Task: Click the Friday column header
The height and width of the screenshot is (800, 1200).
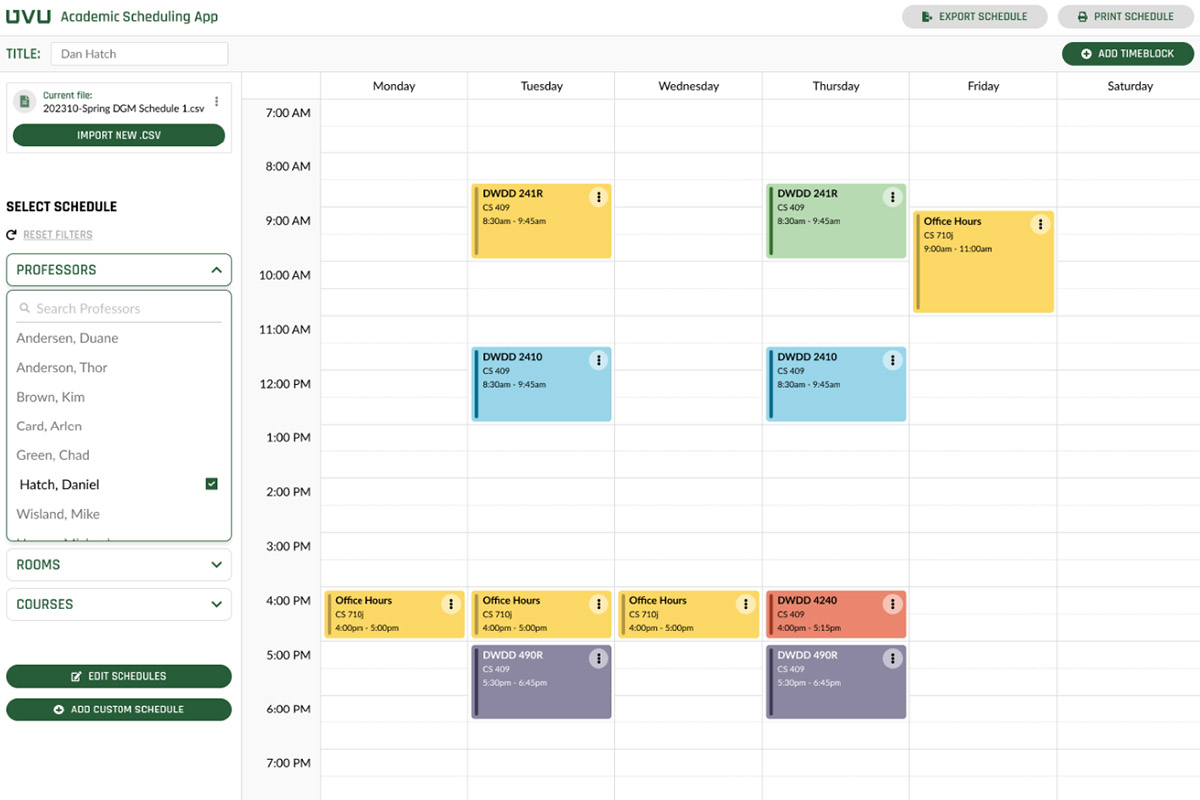Action: [x=983, y=86]
